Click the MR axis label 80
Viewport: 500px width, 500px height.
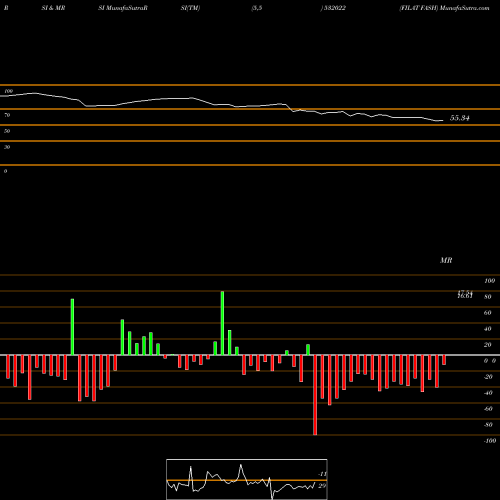tap(488, 297)
